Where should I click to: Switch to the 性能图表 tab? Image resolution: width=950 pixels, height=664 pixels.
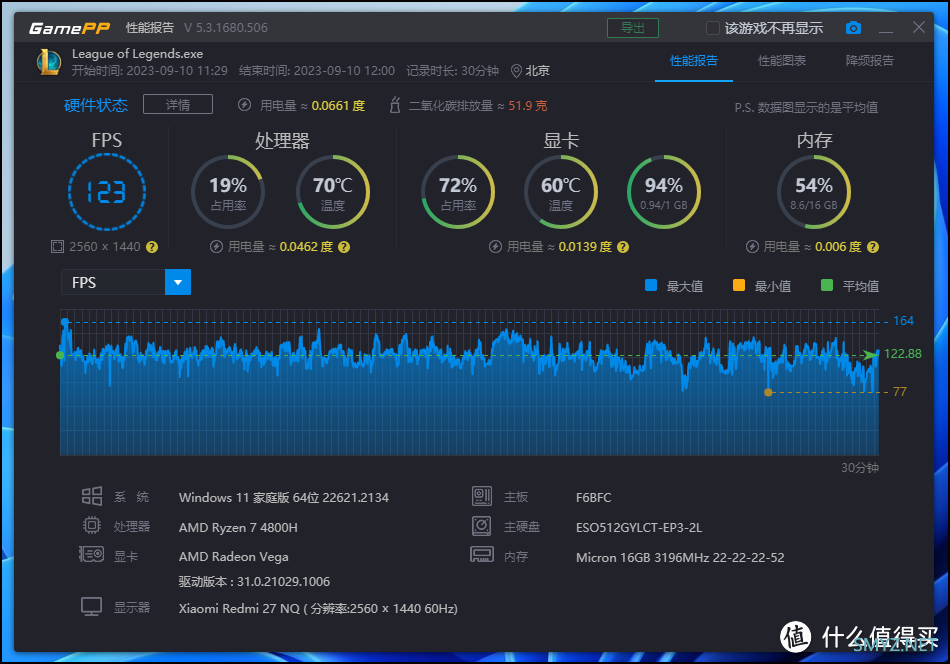coord(782,61)
